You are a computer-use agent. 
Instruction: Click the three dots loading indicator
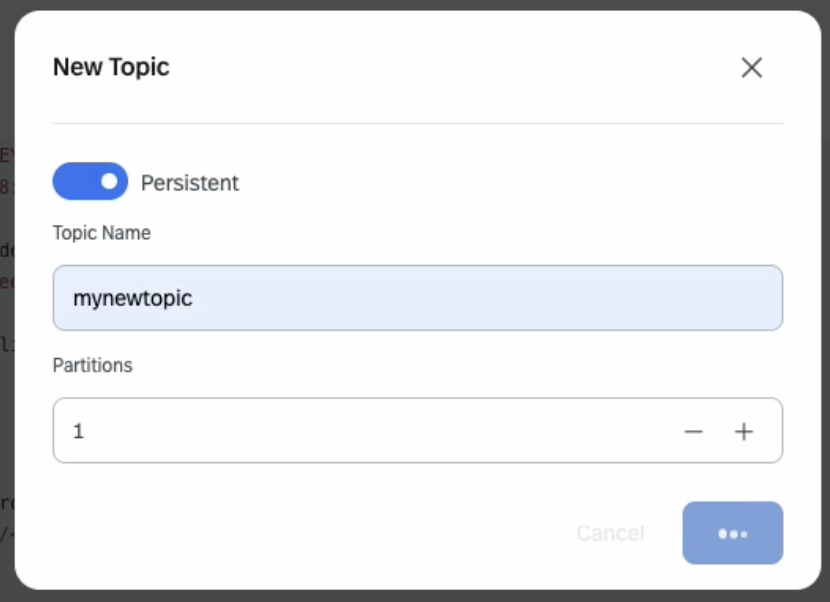(x=733, y=534)
